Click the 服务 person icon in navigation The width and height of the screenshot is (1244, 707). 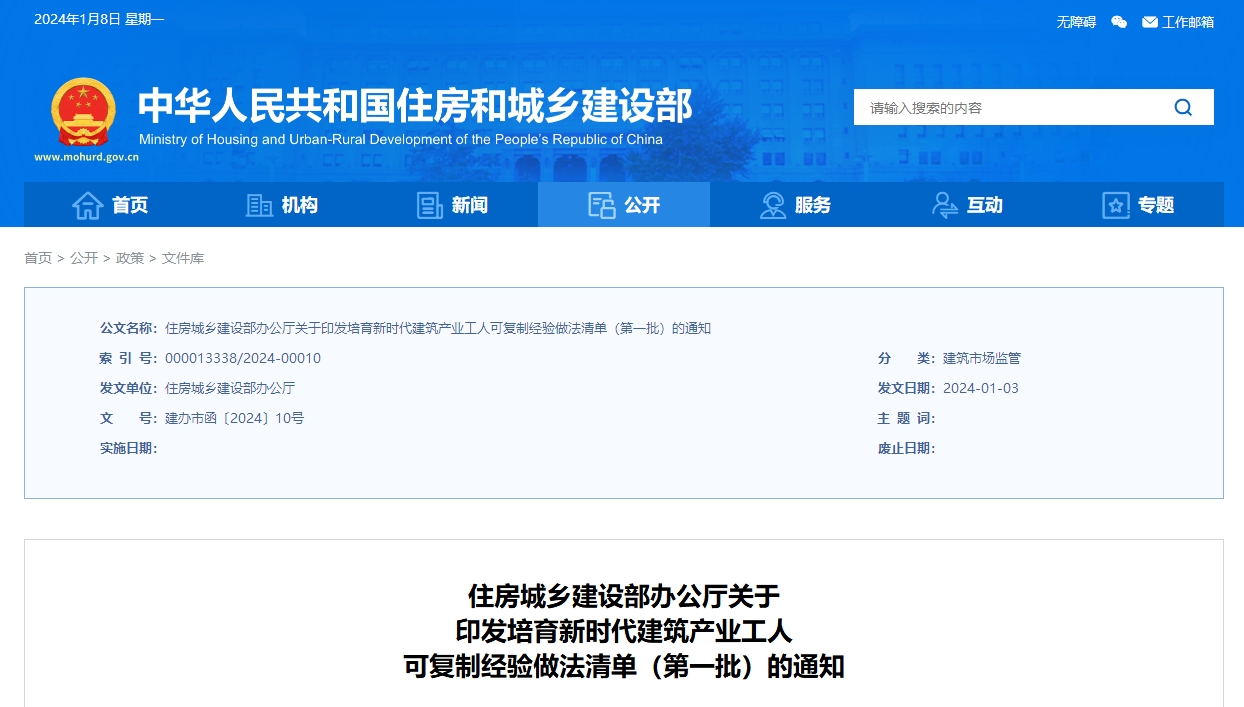click(x=772, y=204)
